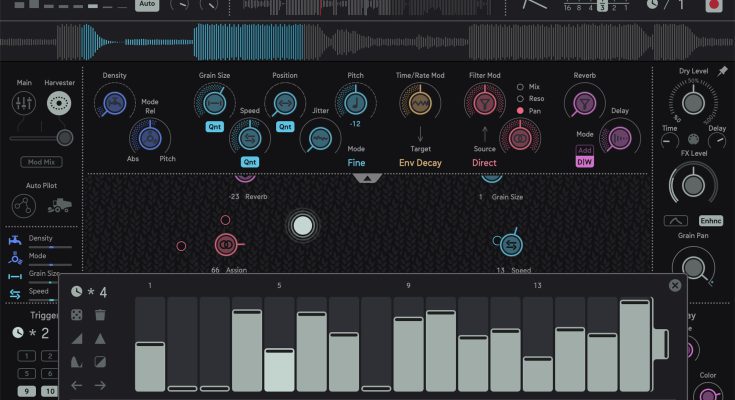The height and width of the screenshot is (400, 735).
Task: Collapse the panel with the center triangle
Action: click(x=368, y=178)
